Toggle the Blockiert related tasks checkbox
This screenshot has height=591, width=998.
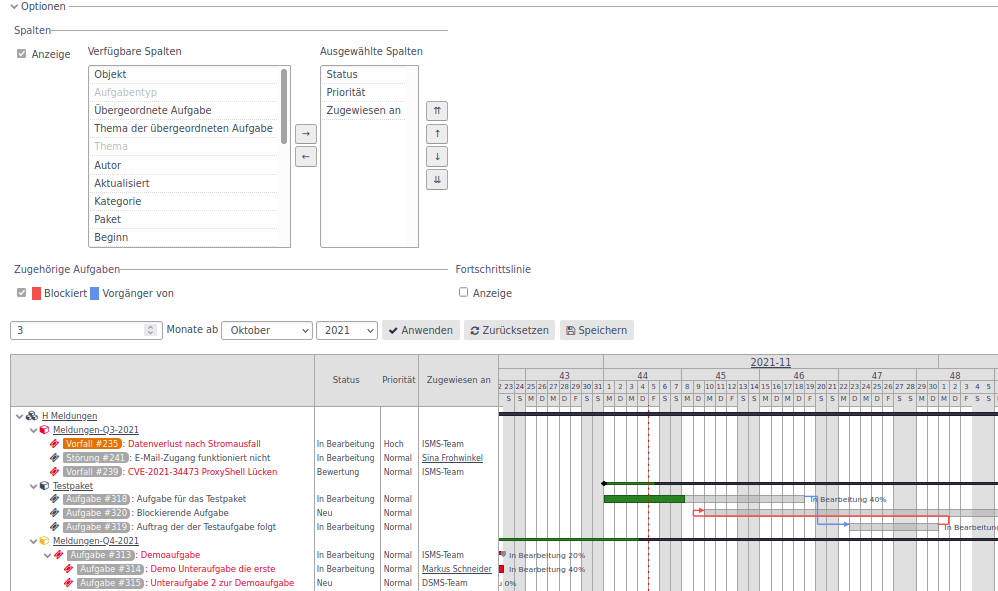(x=22, y=293)
